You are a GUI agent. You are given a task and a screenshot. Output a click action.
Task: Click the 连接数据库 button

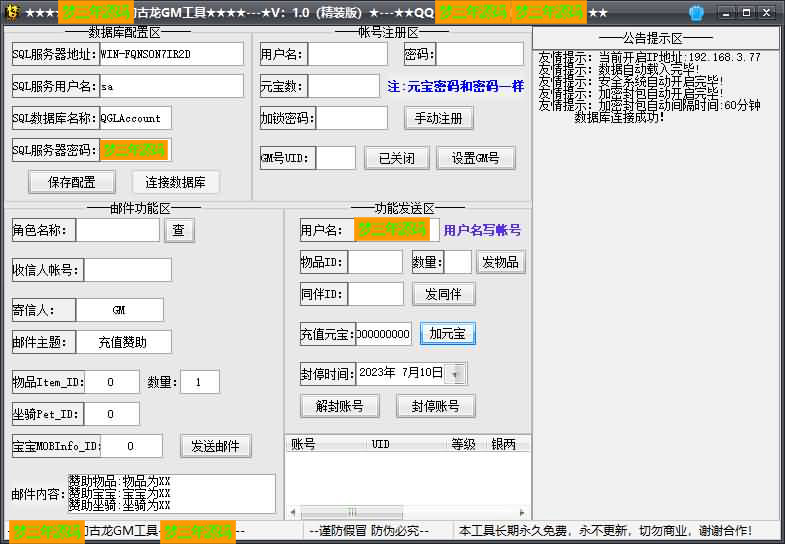tap(175, 182)
